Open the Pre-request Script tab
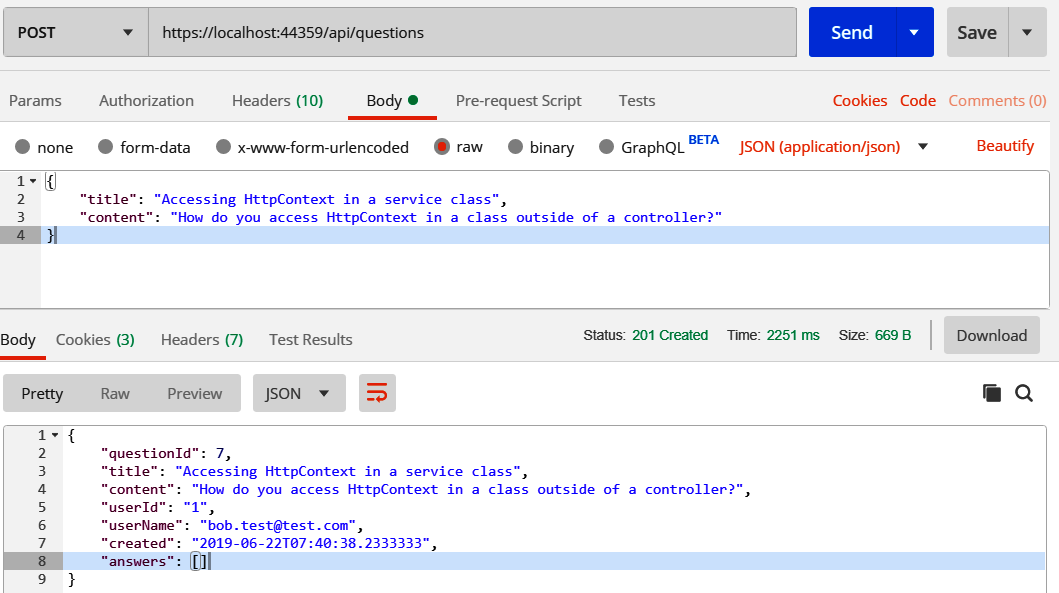Screen dimensions: 1059x593 click(518, 100)
